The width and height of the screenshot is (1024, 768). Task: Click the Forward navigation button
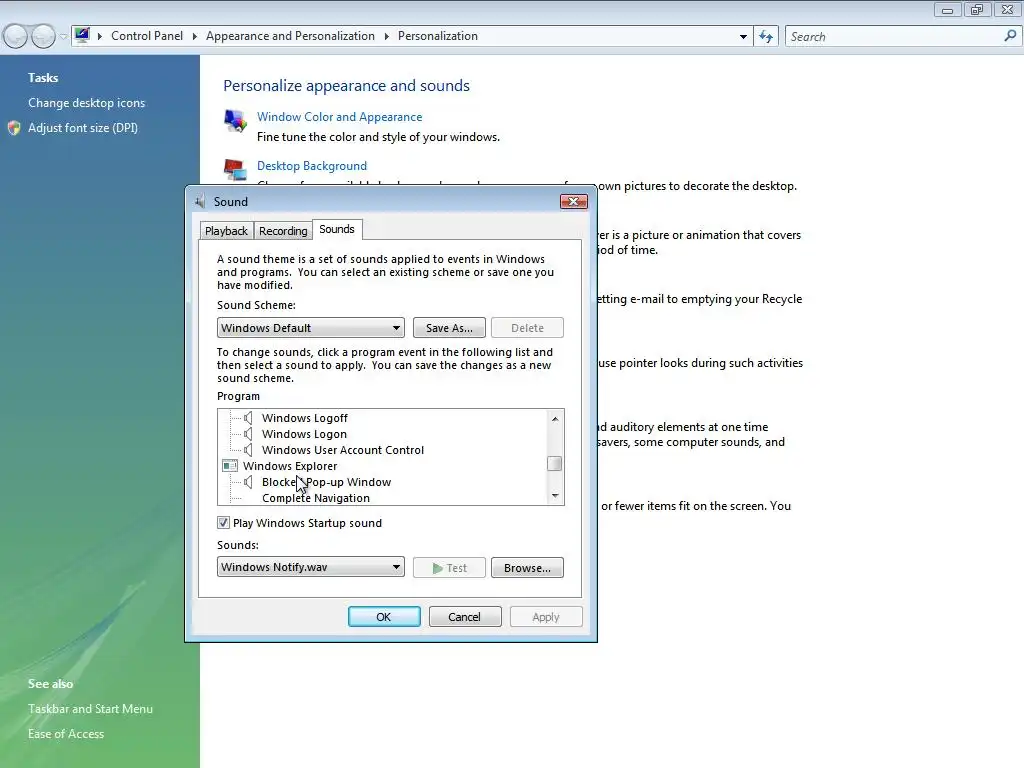pos(43,37)
